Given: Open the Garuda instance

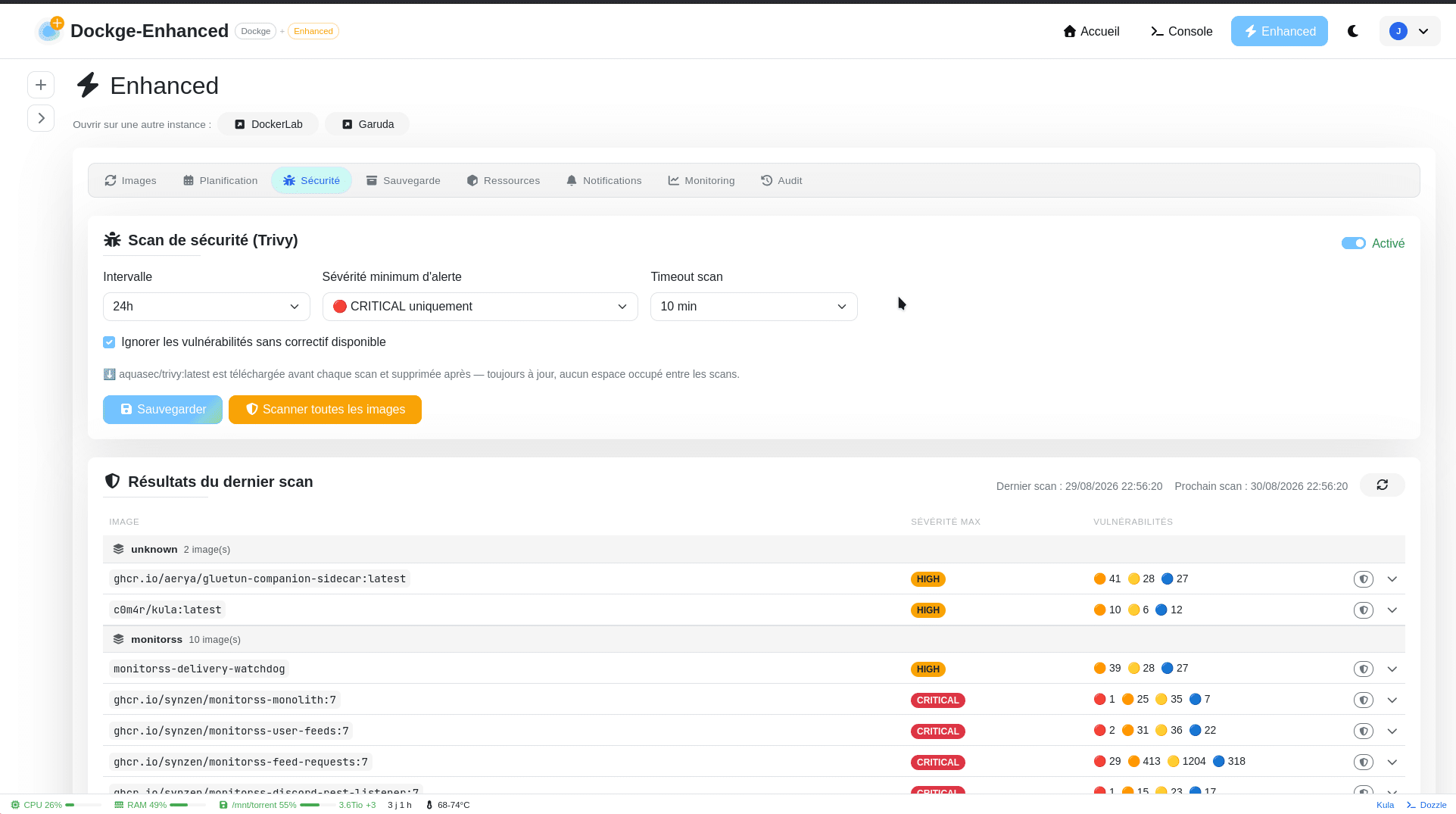Looking at the screenshot, I should pos(367,124).
